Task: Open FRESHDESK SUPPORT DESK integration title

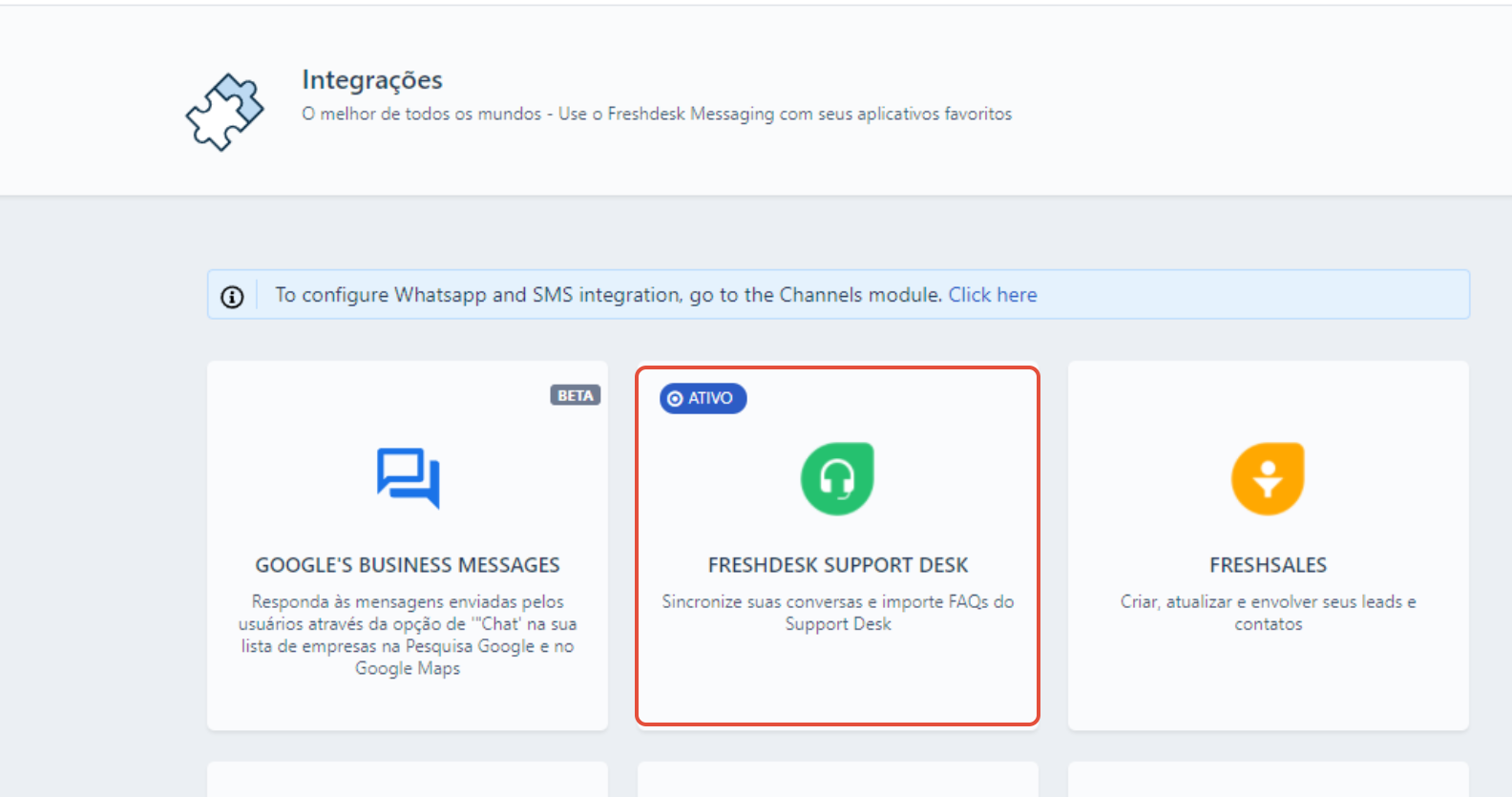Action: click(838, 565)
